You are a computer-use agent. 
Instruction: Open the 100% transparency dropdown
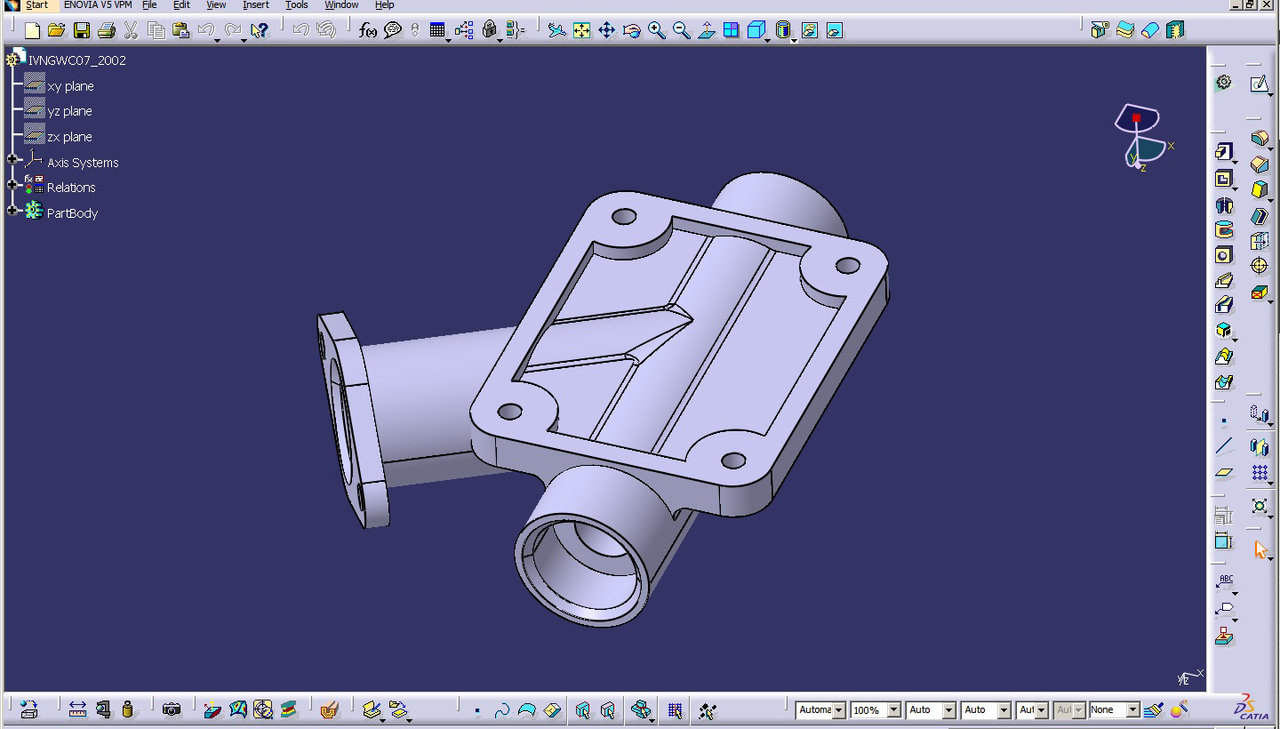(x=894, y=710)
